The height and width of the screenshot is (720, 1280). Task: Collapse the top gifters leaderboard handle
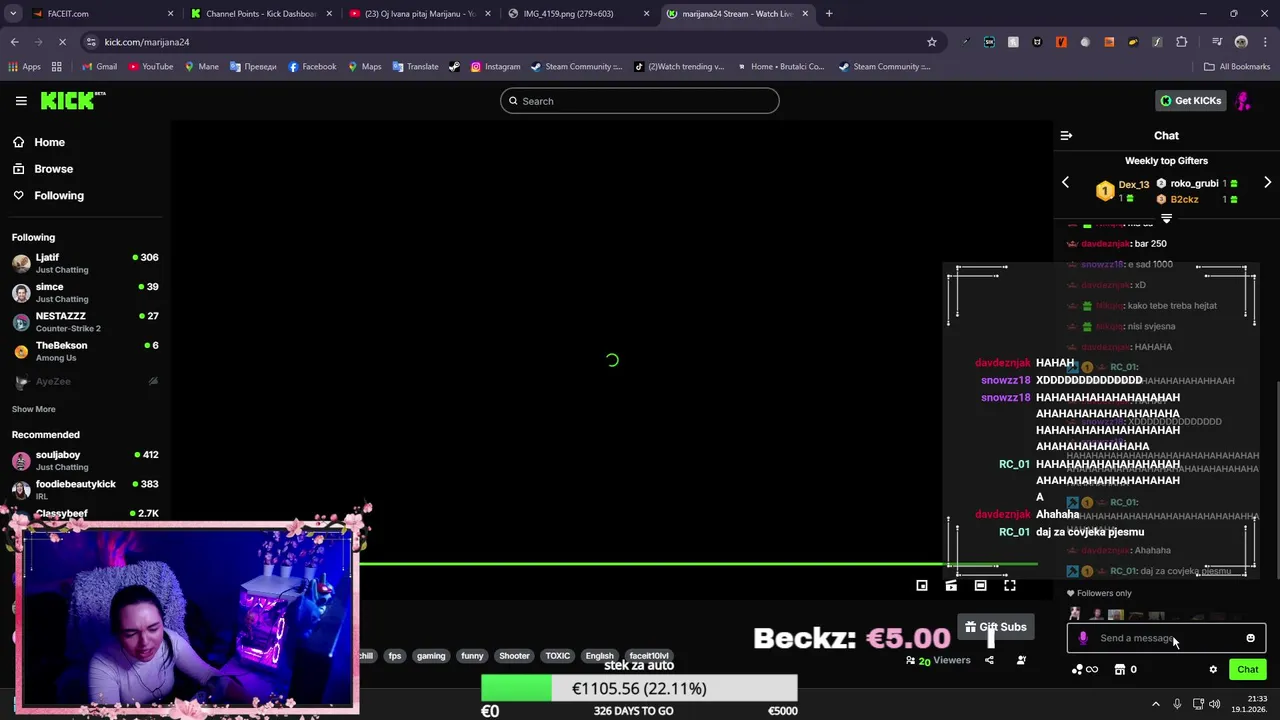pos(1166,218)
